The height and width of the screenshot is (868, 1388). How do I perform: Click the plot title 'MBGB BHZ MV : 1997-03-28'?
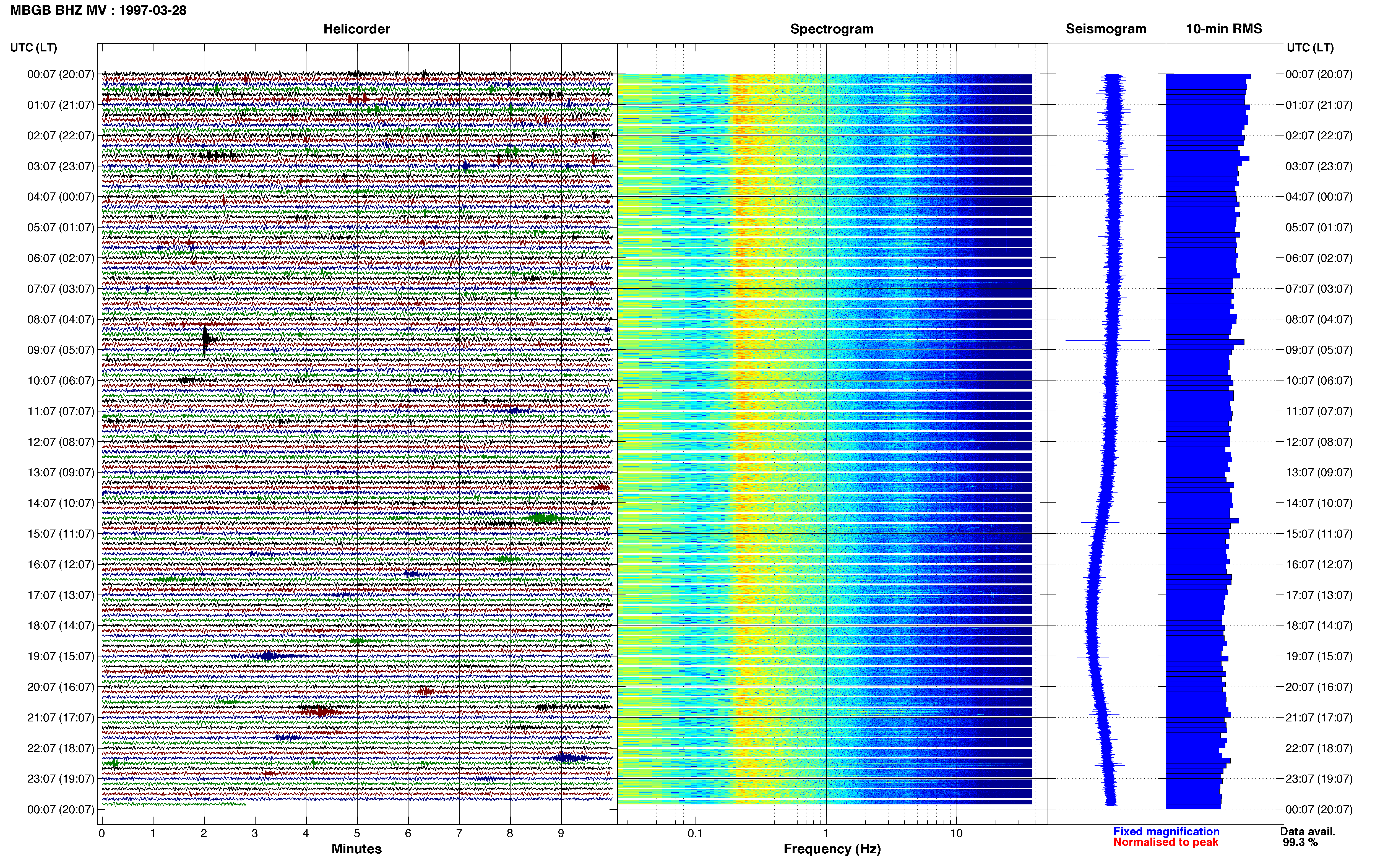[x=98, y=10]
